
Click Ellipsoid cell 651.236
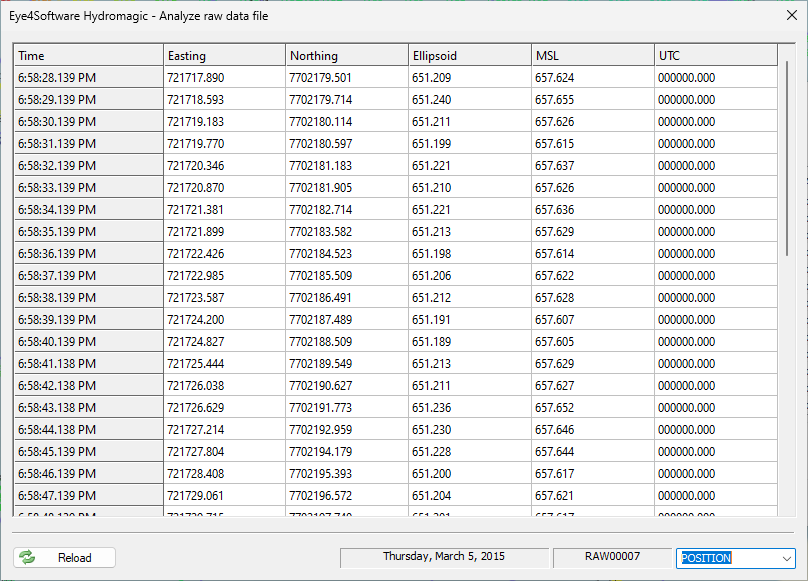(470, 407)
